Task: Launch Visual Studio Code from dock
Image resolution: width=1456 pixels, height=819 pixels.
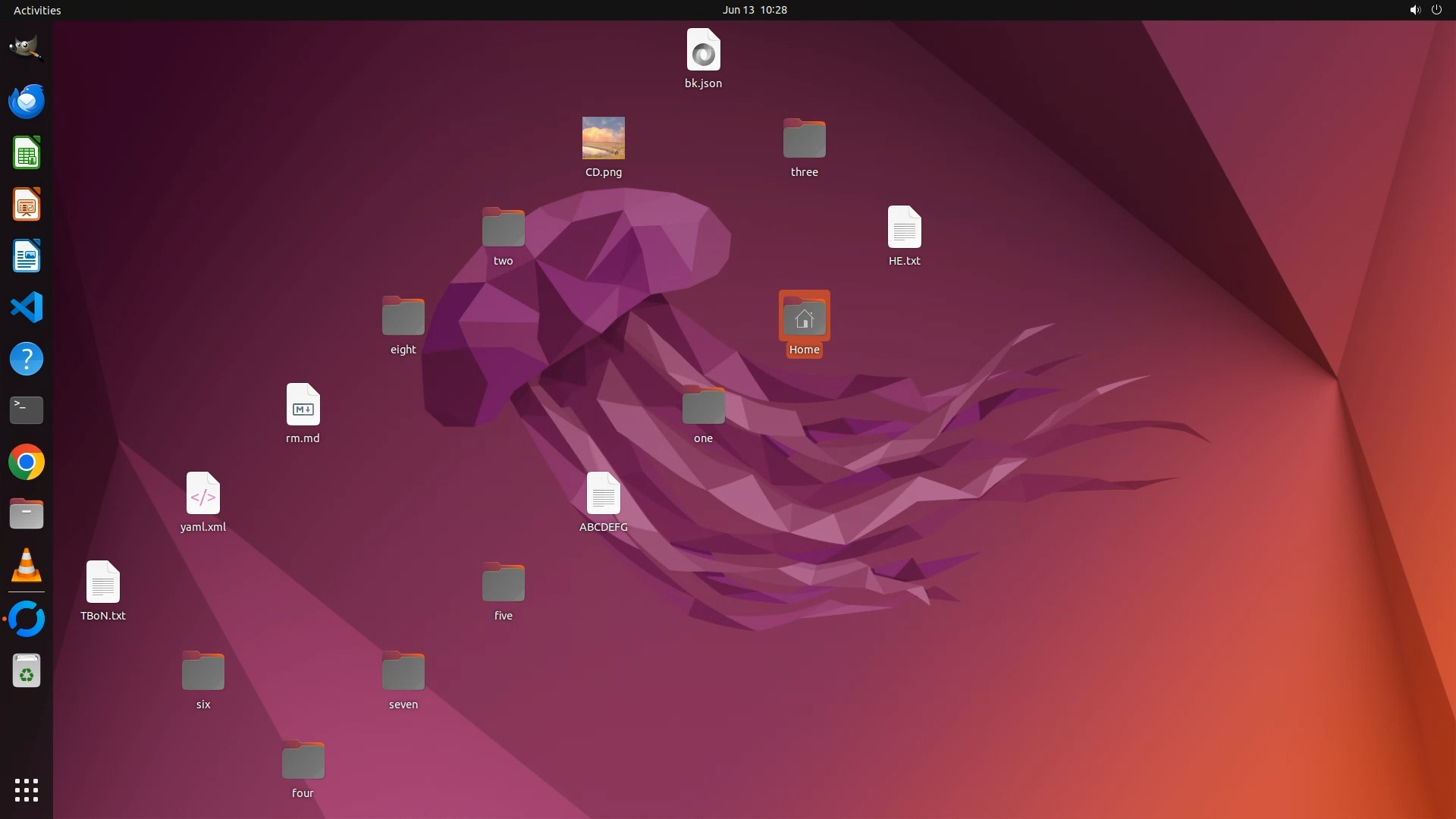Action: pos(27,308)
